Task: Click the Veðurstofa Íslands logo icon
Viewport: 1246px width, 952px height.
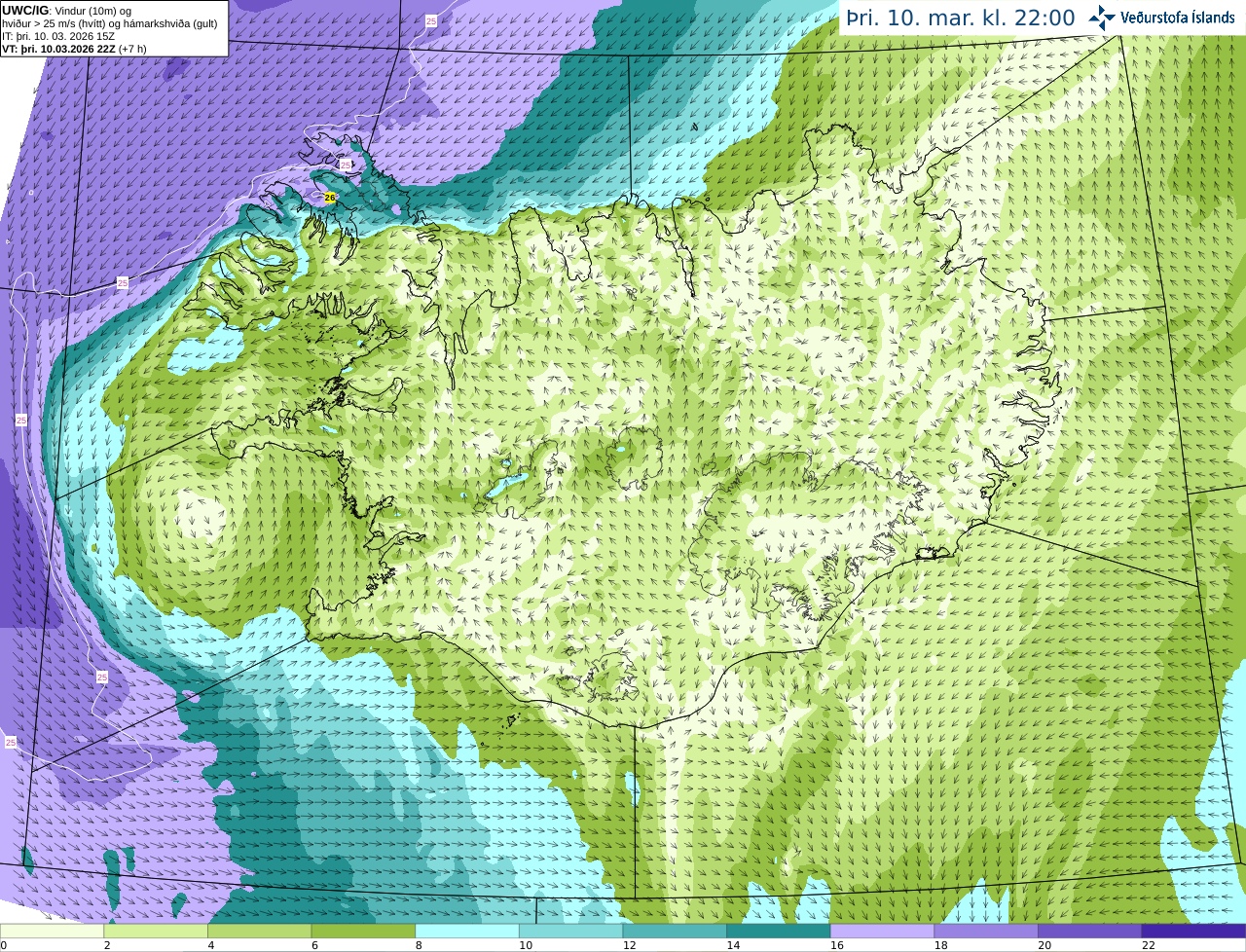Action: click(1102, 17)
